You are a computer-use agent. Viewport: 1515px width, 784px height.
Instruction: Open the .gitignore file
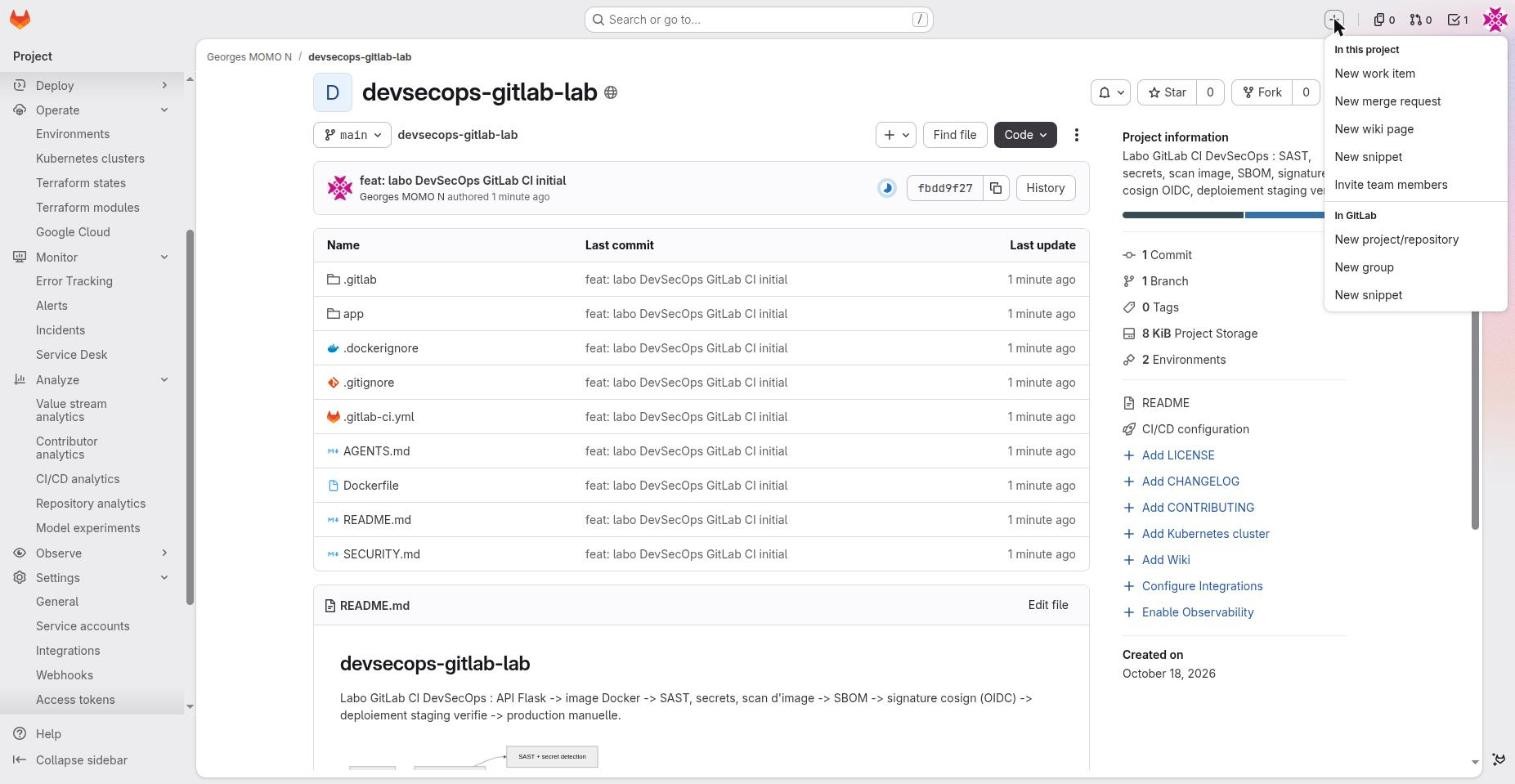pos(368,383)
